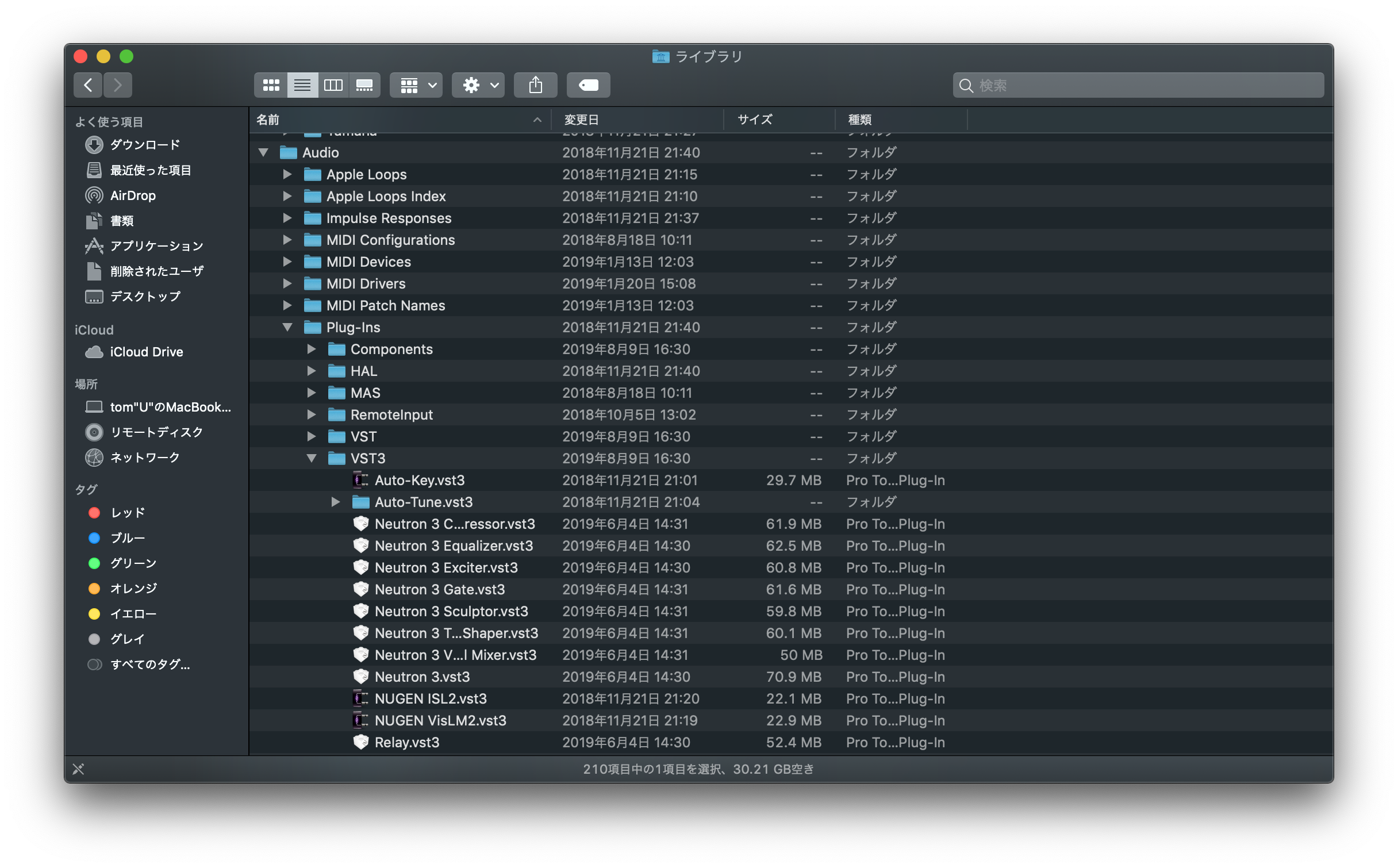This screenshot has width=1398, height=868.
Task: Select the Neutron 3 Gate.vst3 icon
Action: pyautogui.click(x=360, y=589)
